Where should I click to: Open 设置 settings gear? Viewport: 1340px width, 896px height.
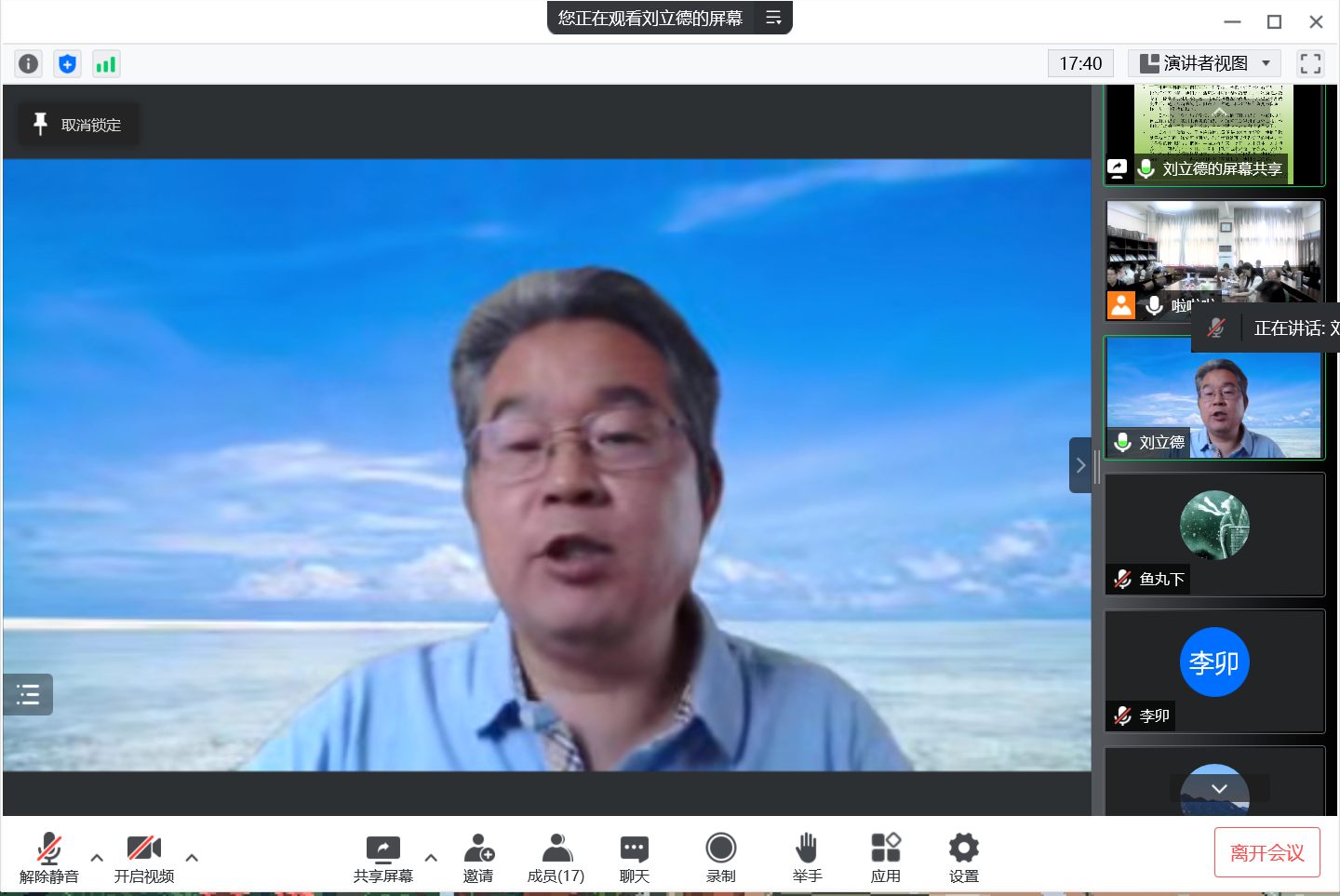pyautogui.click(x=963, y=857)
